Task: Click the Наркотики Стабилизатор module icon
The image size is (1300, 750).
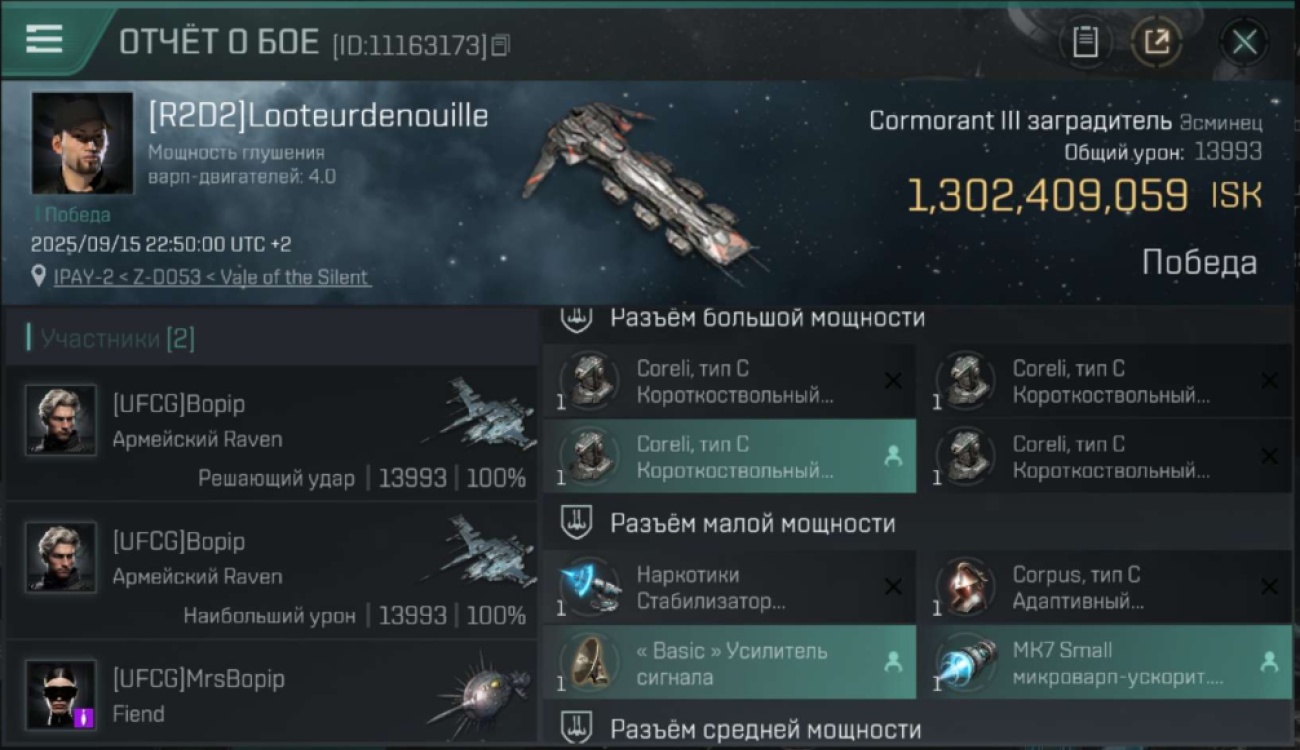Action: click(x=589, y=585)
